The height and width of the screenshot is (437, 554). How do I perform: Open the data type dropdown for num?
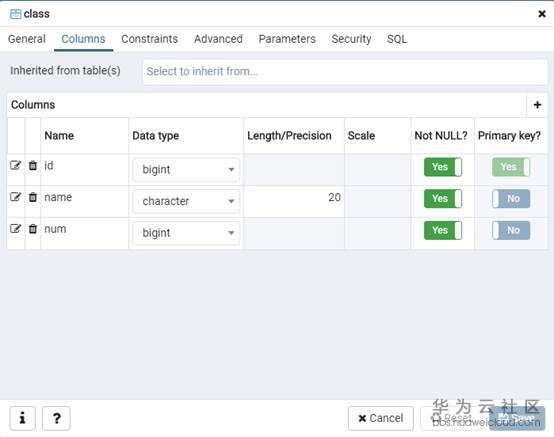pyautogui.click(x=186, y=233)
